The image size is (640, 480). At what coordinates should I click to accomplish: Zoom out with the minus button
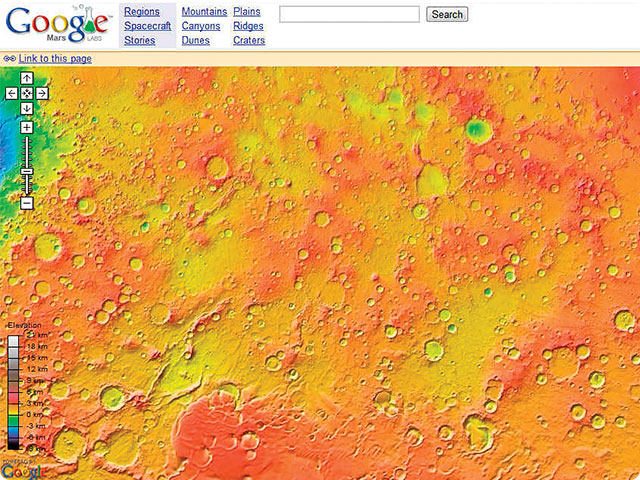(x=27, y=203)
